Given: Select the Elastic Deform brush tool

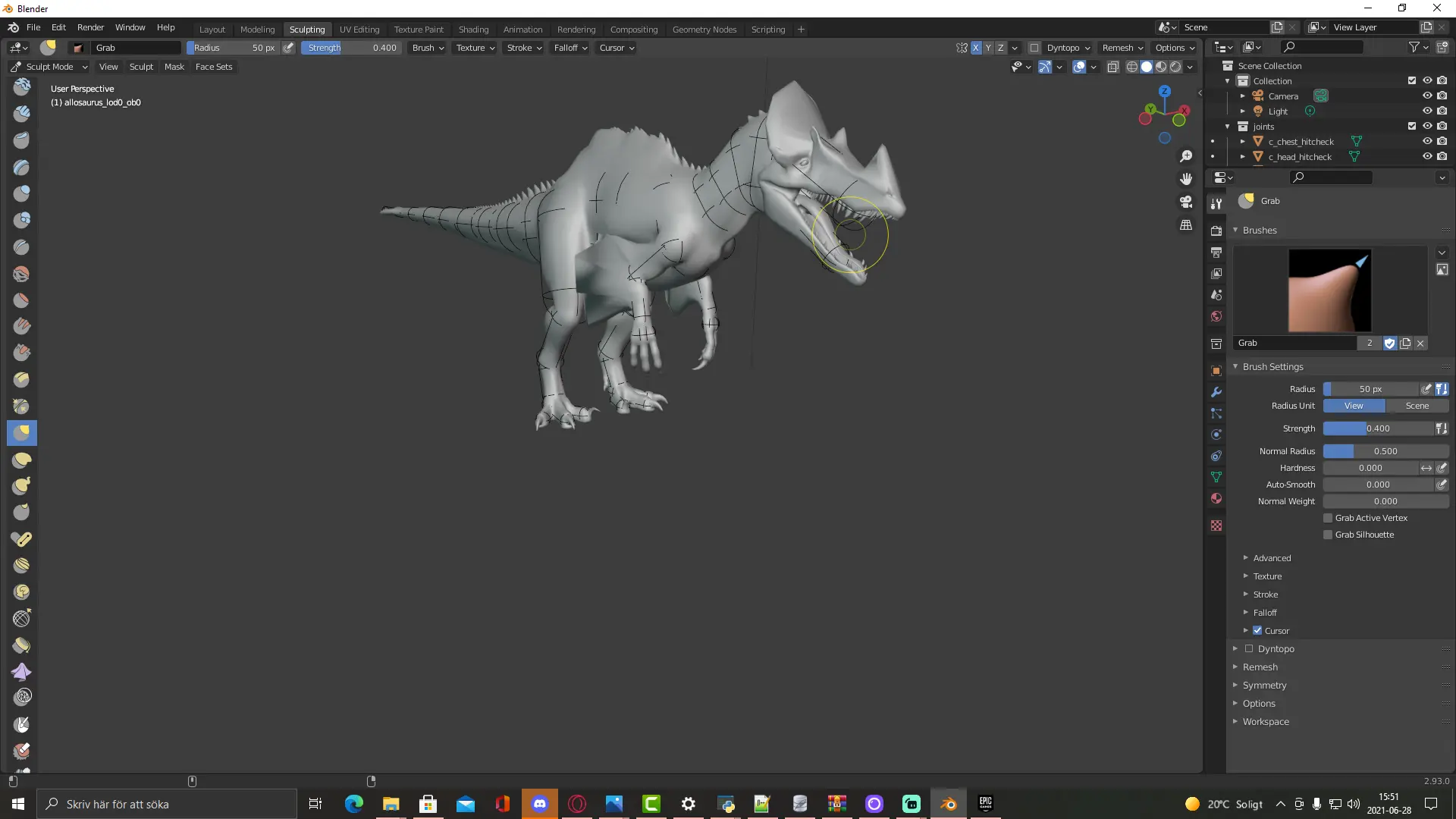Looking at the screenshot, I should (21, 459).
